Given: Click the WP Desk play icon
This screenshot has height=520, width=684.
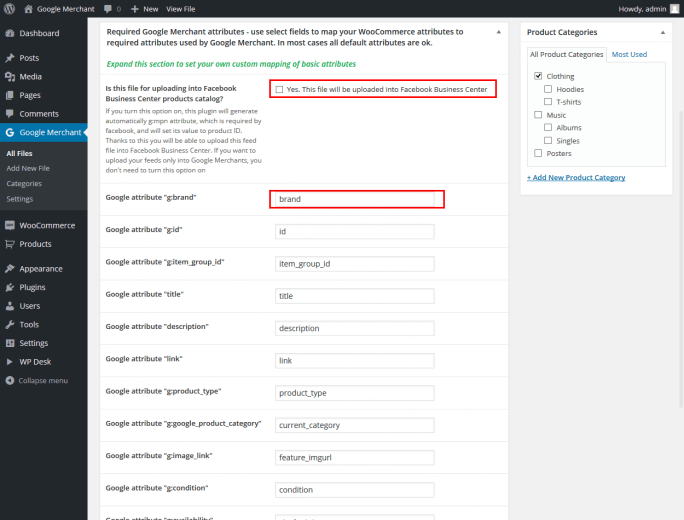Looking at the screenshot, I should click(10, 362).
